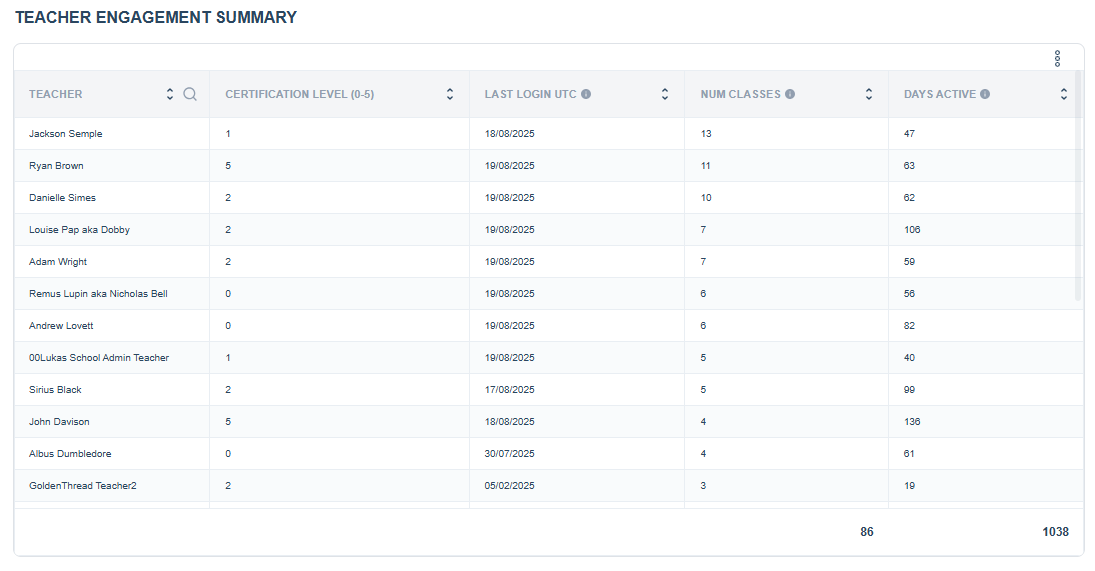
Task: Show the Last Login UTC info icon
Action: pyautogui.click(x=586, y=94)
